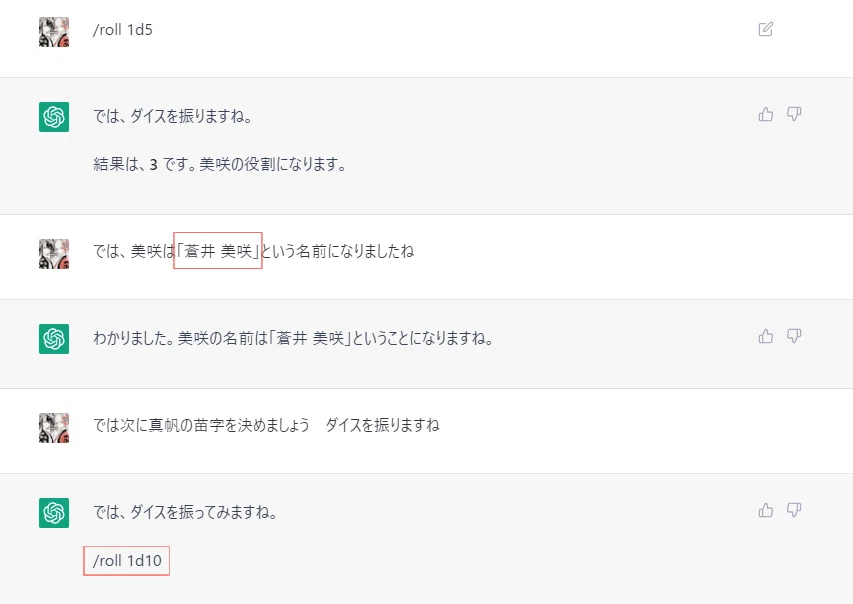Click the user avatar beside "では次に真帆の苗字" message
The image size is (853, 604).
(x=54, y=428)
